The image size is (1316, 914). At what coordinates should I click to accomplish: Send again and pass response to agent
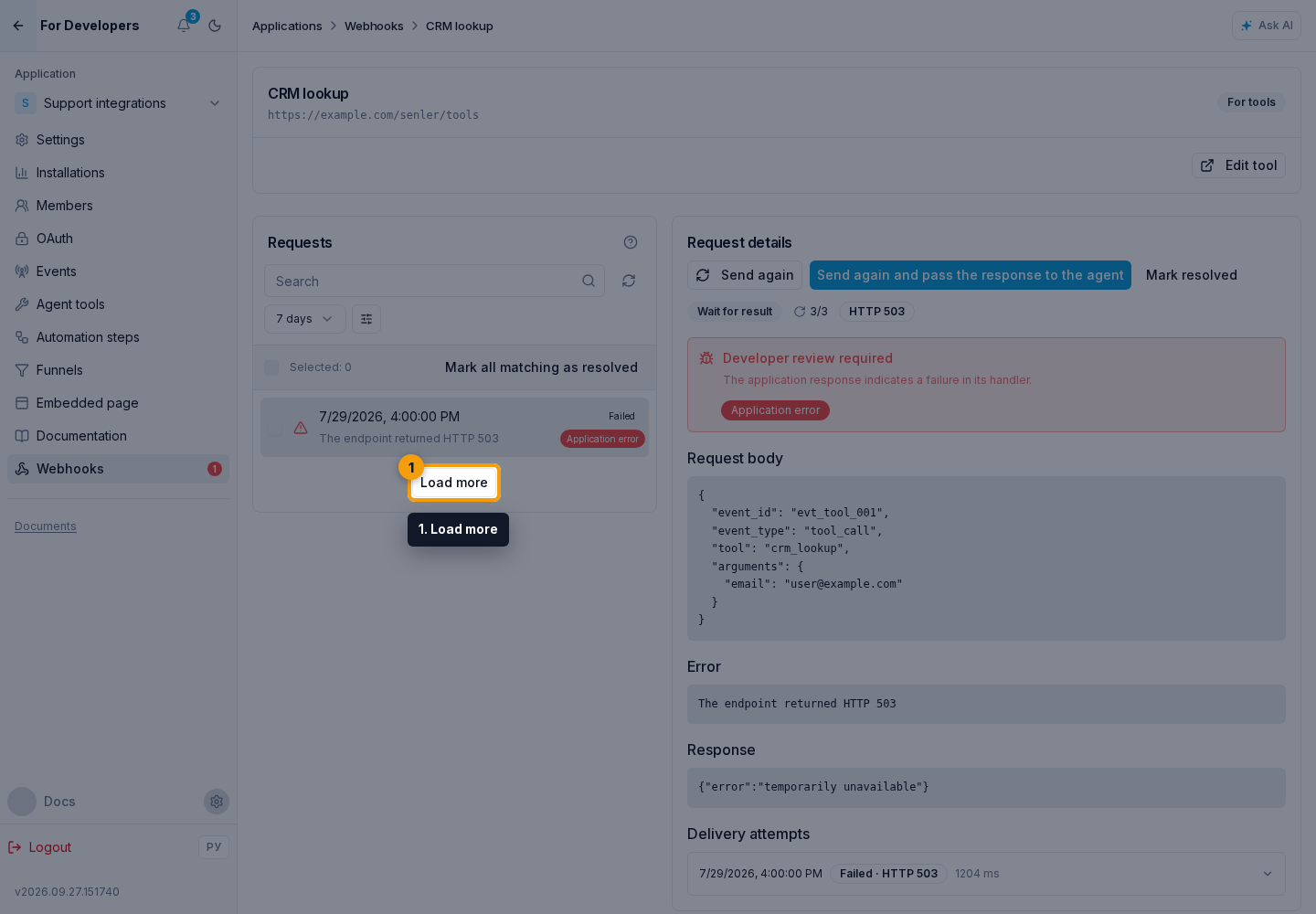pos(971,275)
